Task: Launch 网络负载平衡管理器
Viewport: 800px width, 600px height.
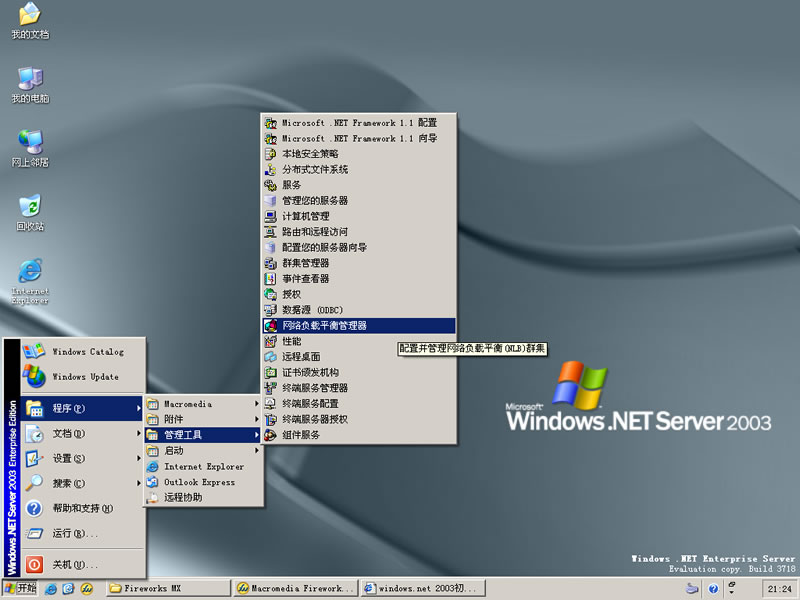Action: click(x=359, y=326)
